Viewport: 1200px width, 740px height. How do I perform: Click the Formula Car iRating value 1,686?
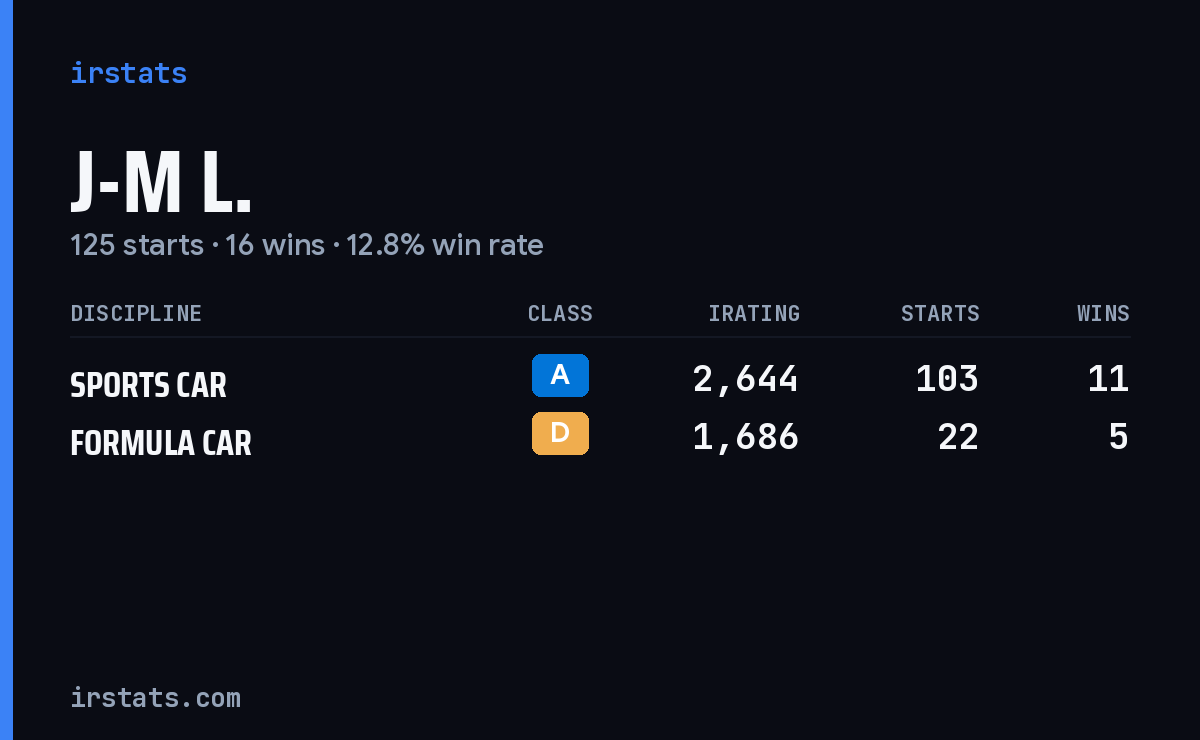746,437
